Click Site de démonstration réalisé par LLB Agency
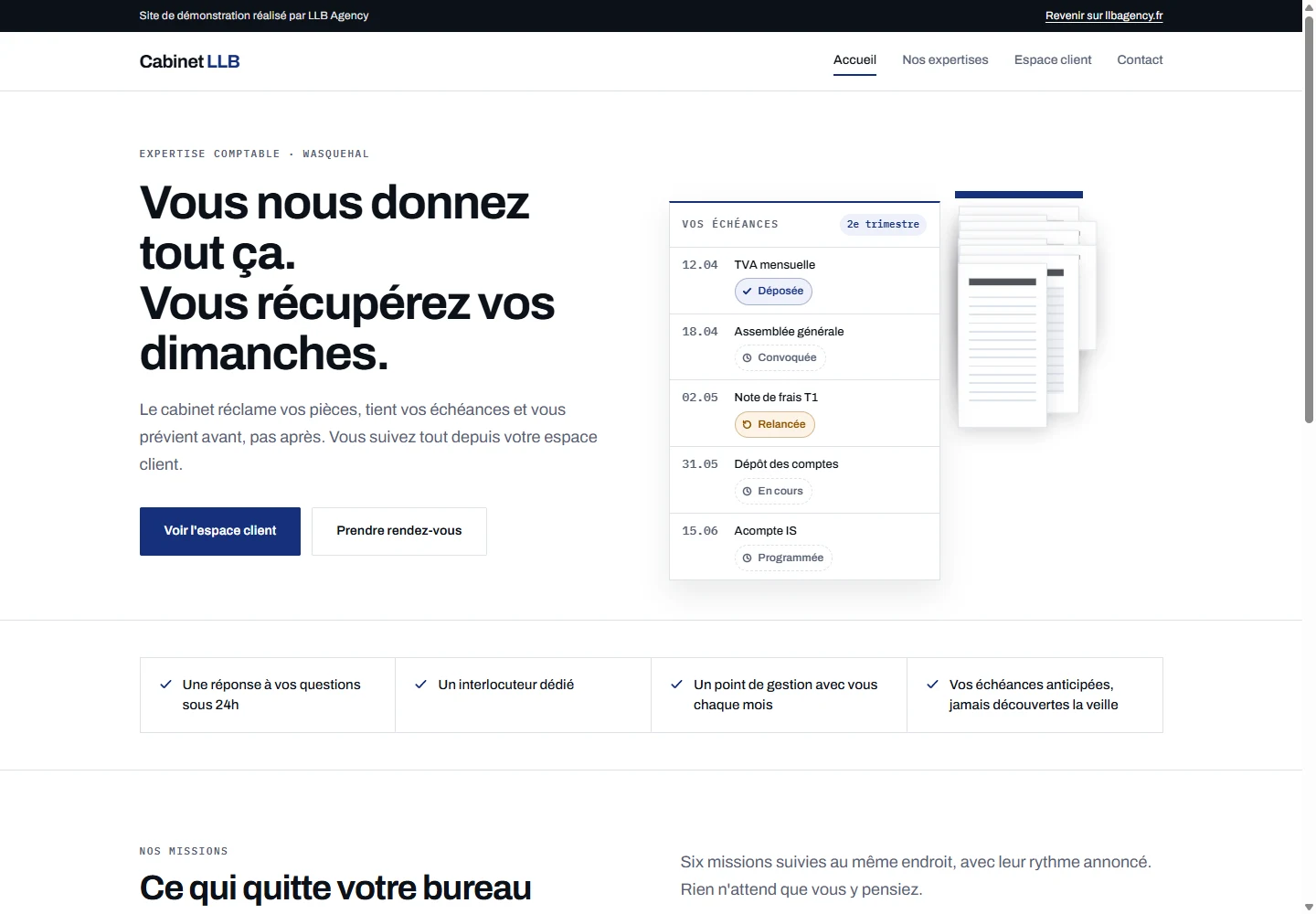 (x=254, y=16)
